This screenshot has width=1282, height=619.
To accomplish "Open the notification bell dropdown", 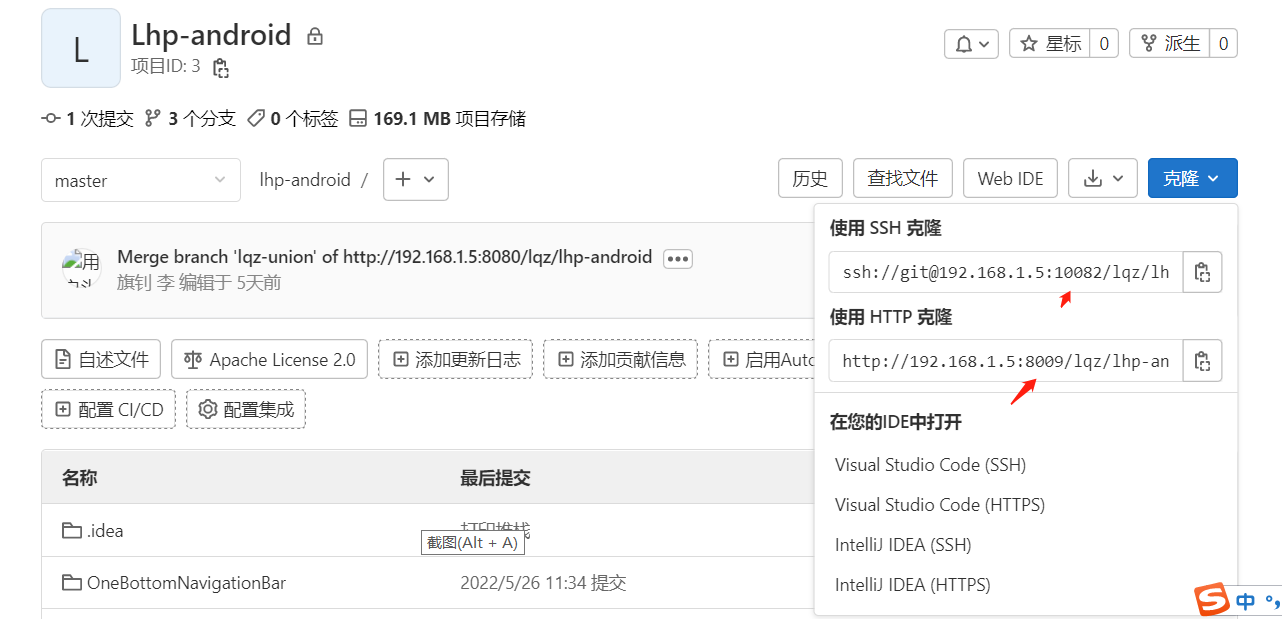I will 971,44.
